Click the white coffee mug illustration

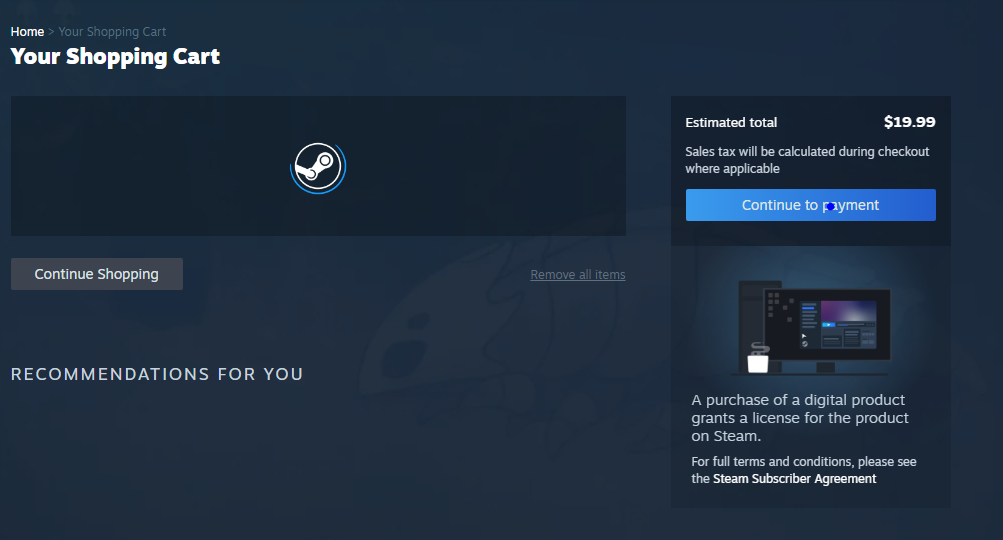(x=758, y=360)
